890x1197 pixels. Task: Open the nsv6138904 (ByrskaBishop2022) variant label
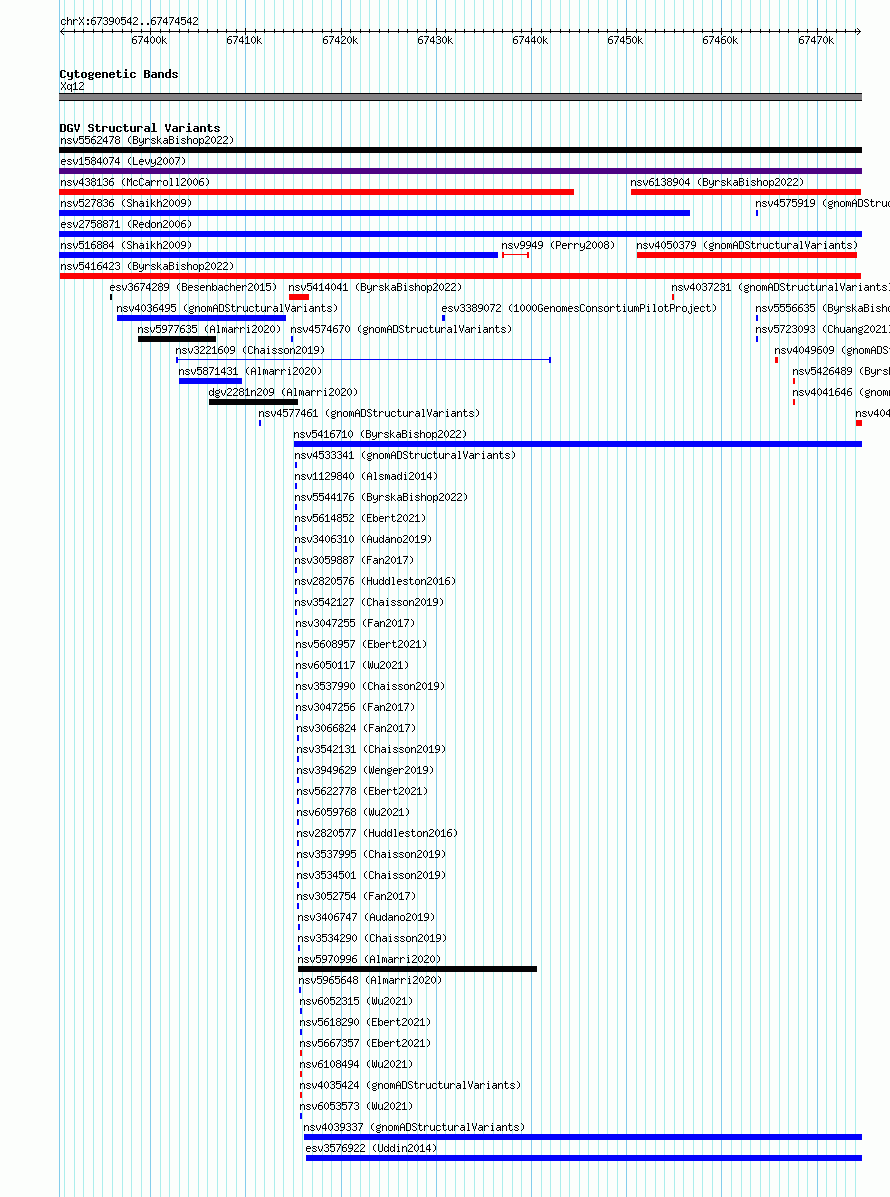click(717, 182)
